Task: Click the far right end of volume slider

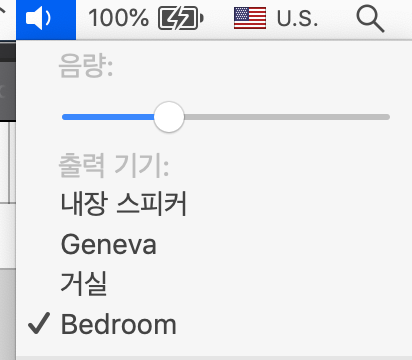Action: [x=387, y=117]
